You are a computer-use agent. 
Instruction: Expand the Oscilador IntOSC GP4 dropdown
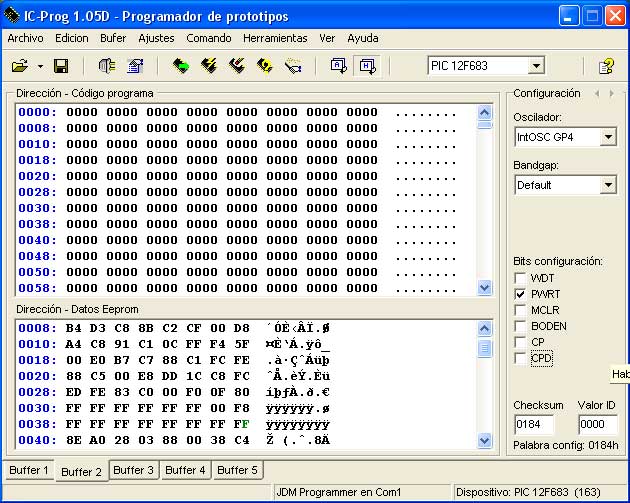click(x=607, y=137)
